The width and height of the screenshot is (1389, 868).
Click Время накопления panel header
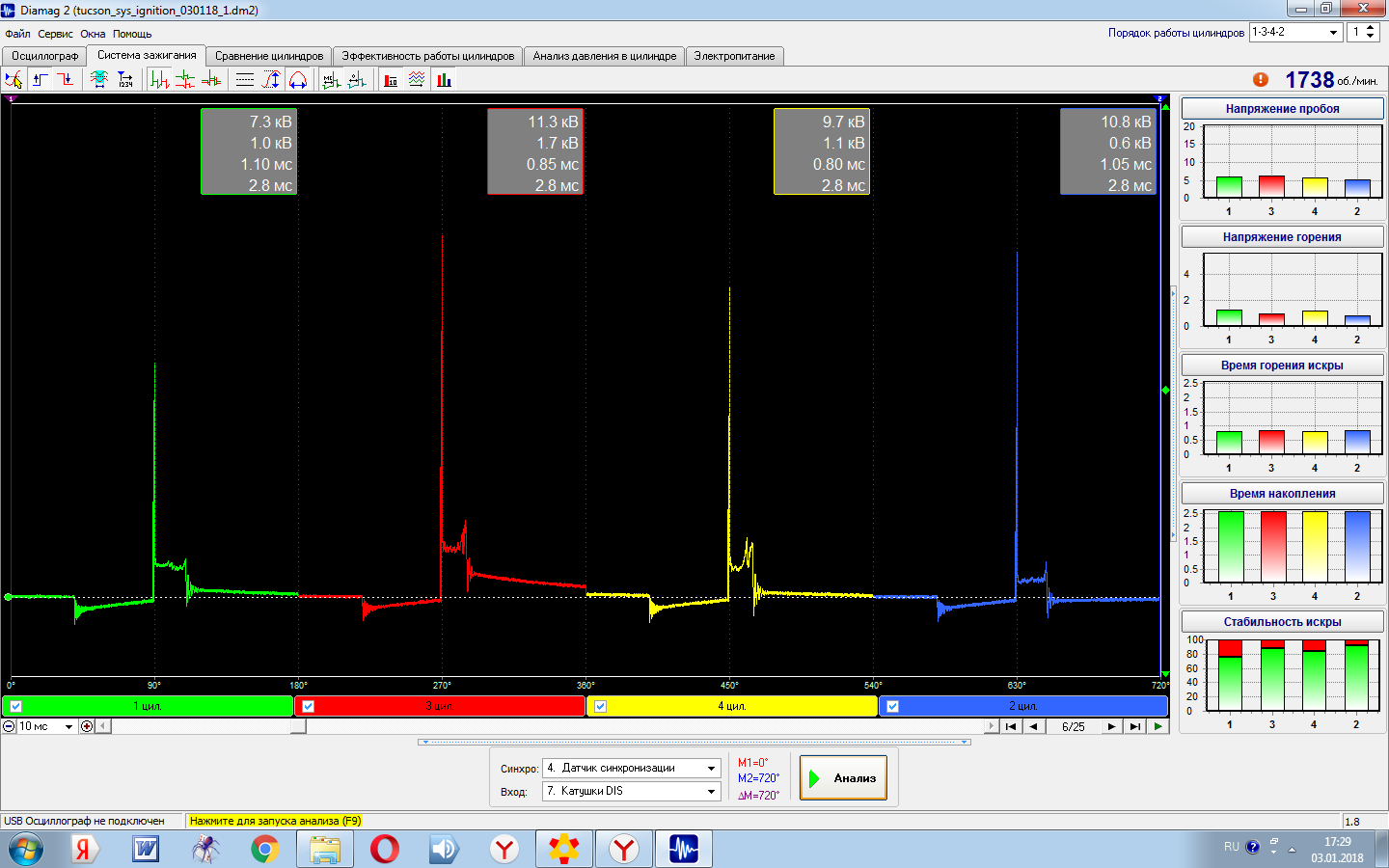tap(1282, 494)
